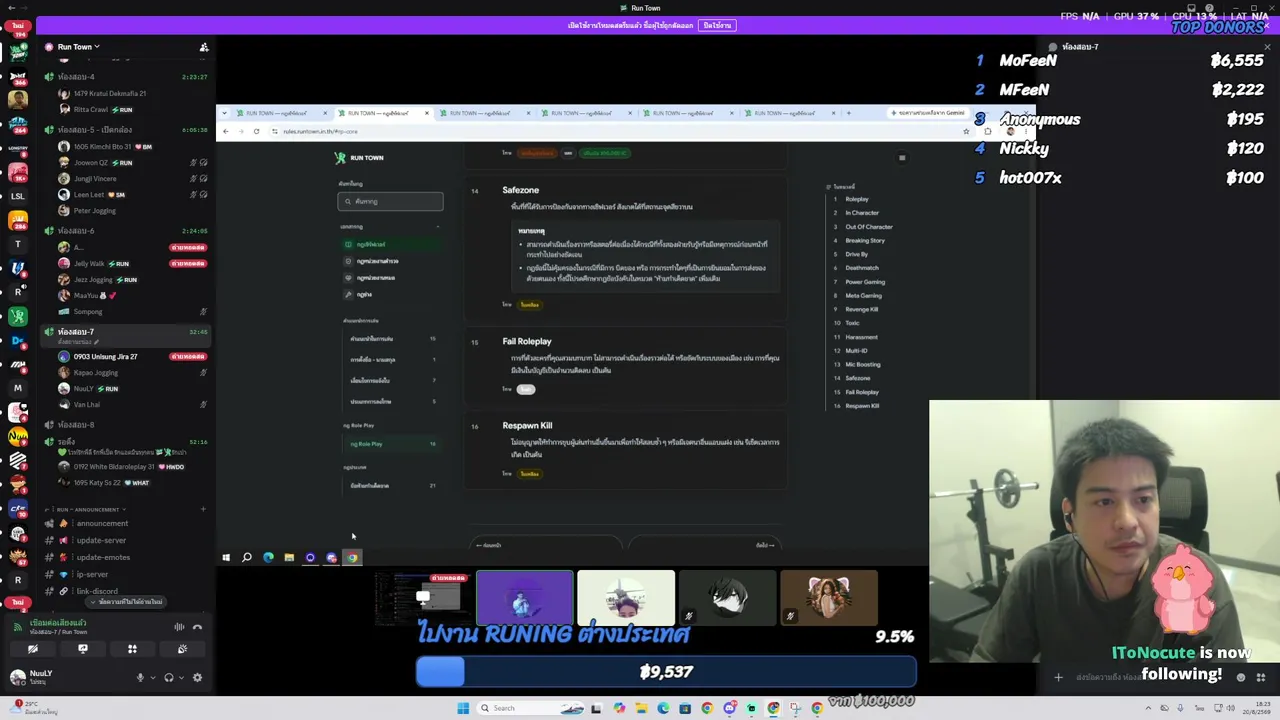Deafen audio with the headphone icon
Screen dimensions: 1280x720
(x=169, y=678)
